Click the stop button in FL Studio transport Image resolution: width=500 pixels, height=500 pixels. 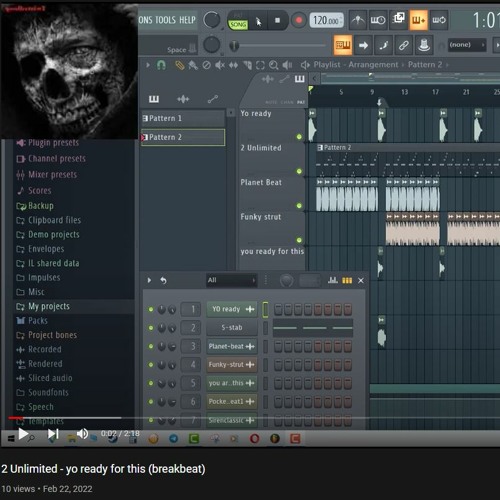pos(277,21)
